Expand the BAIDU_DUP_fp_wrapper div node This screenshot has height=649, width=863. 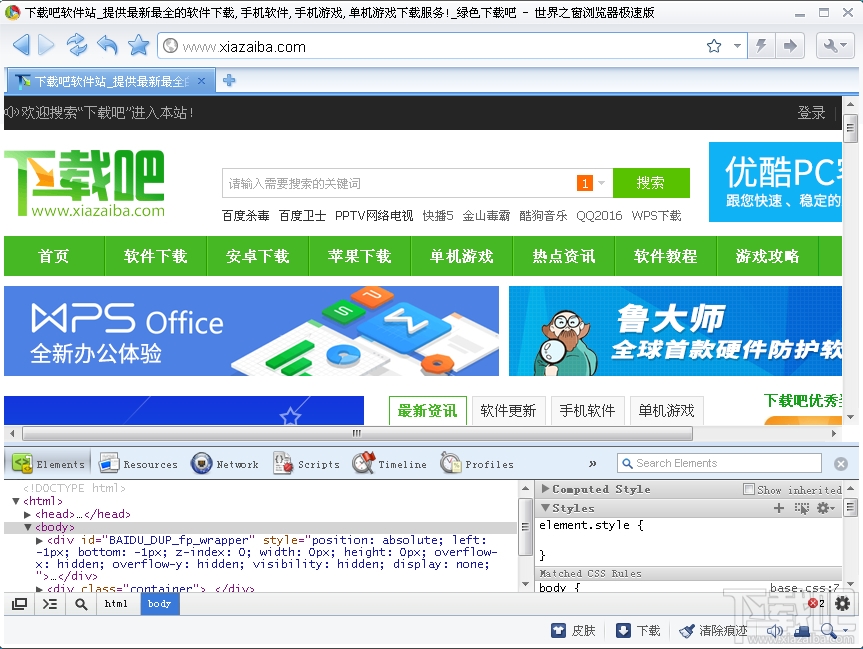(x=40, y=541)
